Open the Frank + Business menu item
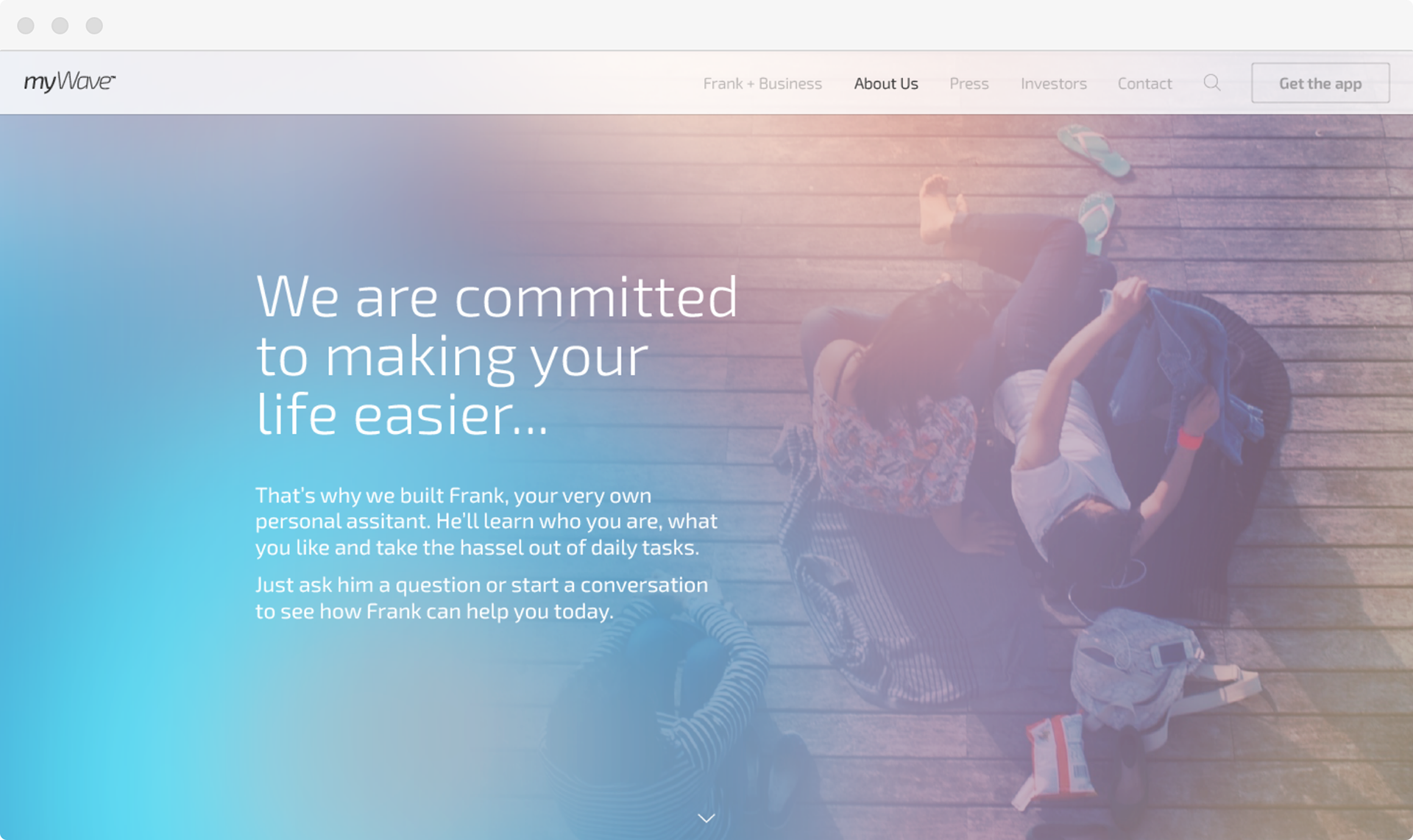This screenshot has width=1413, height=840. pos(762,84)
